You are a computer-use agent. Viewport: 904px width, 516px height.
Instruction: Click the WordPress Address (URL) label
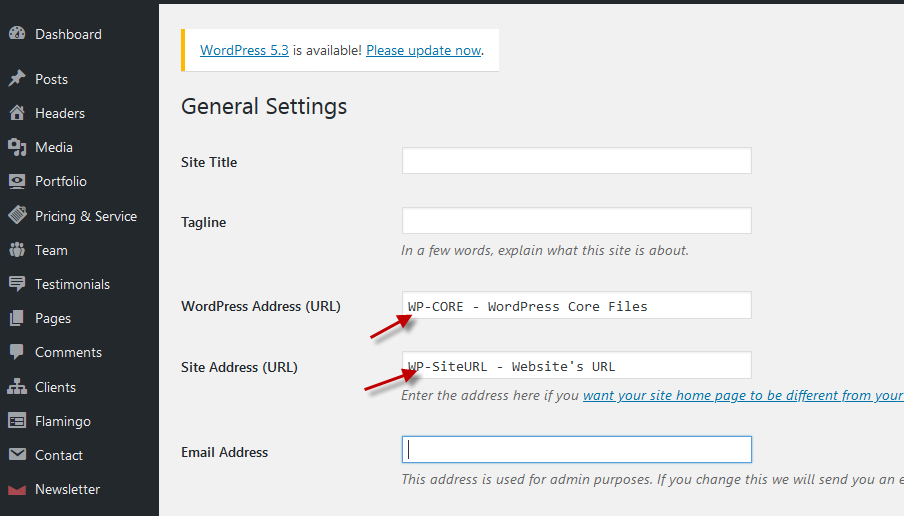click(261, 306)
